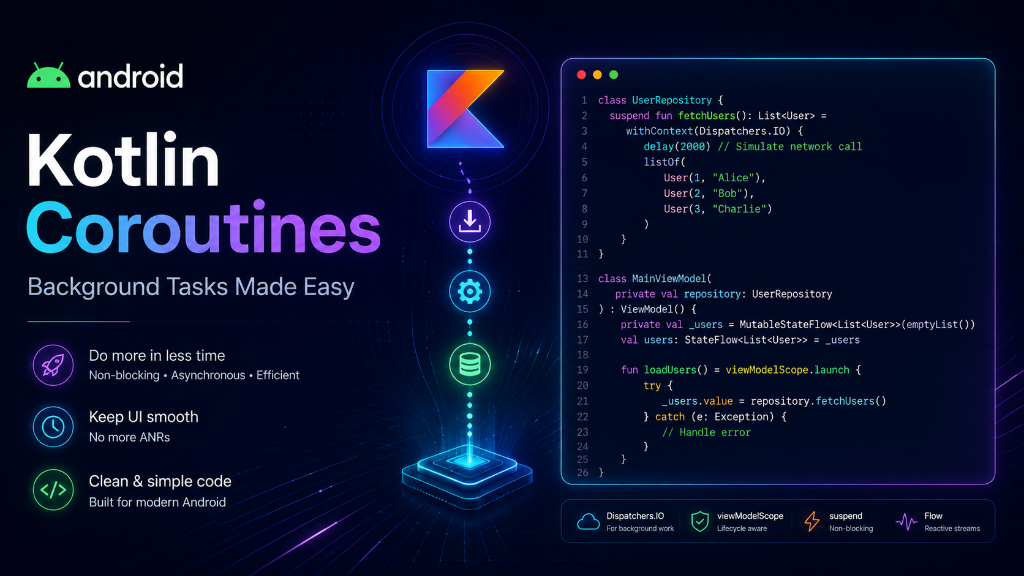Click the gradient 'Coroutines' headline word

tap(203, 227)
